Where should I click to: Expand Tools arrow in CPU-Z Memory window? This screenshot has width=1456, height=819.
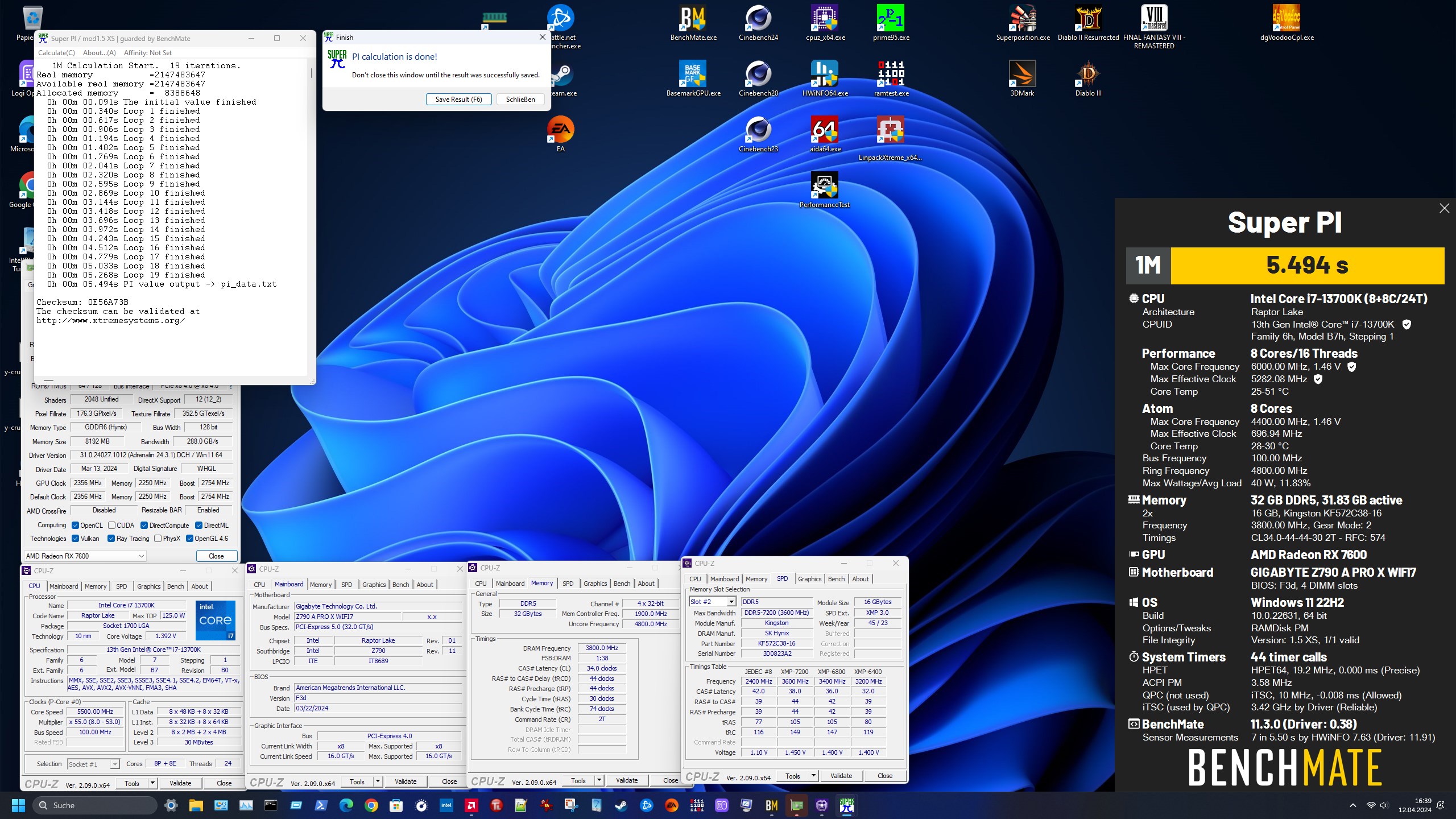coord(599,780)
